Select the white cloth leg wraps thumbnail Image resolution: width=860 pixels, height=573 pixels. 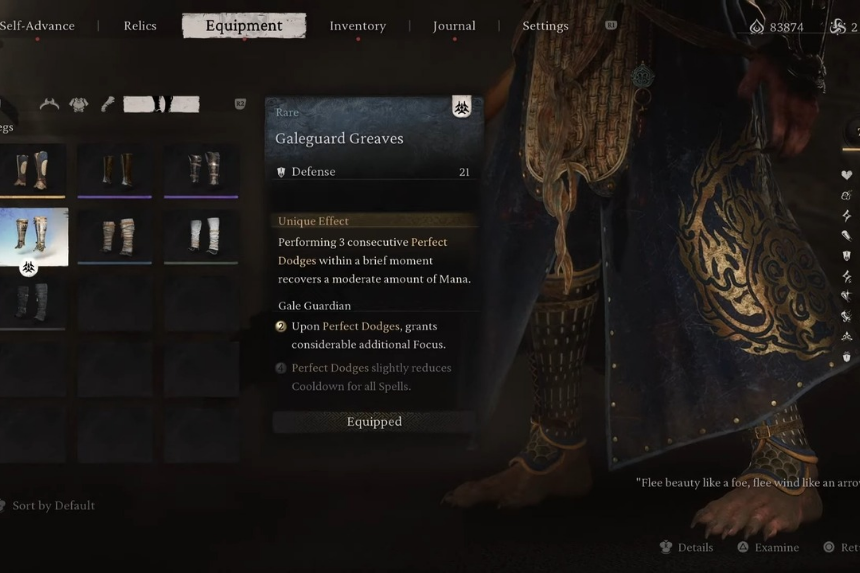pyautogui.click(x=201, y=236)
